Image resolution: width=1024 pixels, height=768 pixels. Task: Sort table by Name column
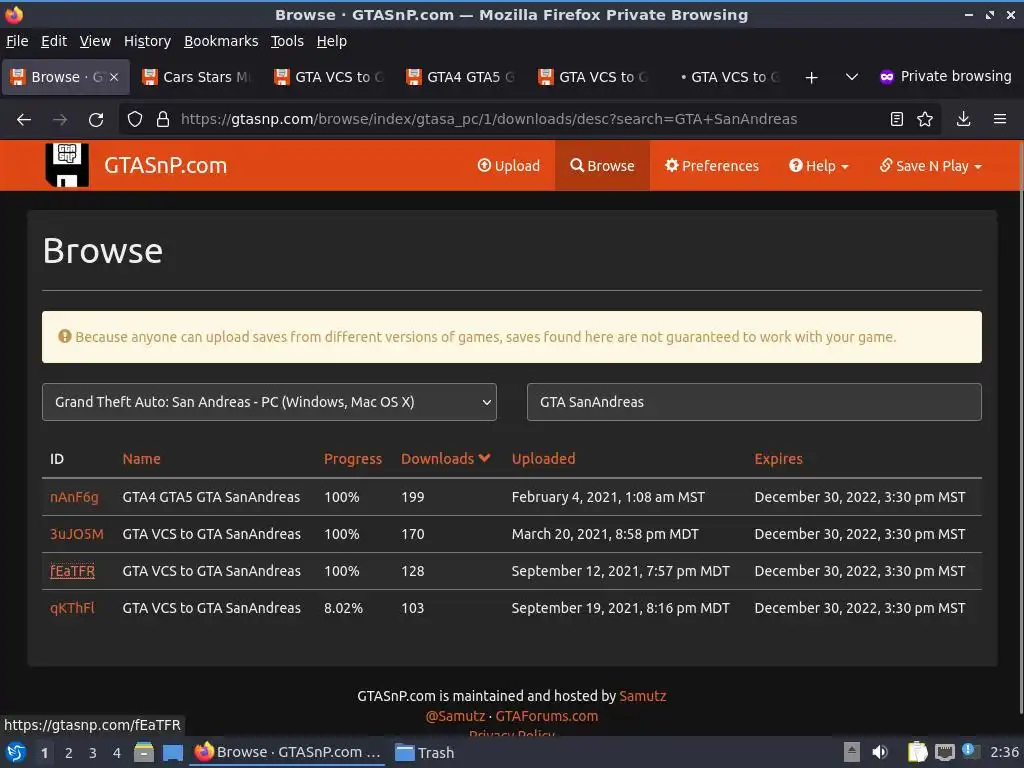(x=142, y=459)
